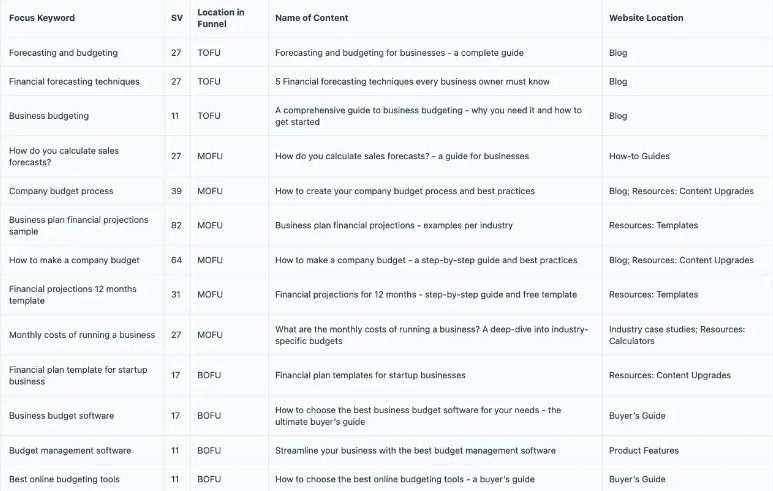Select the Website Location column header
Screen dimensions: 773x491
tap(646, 18)
